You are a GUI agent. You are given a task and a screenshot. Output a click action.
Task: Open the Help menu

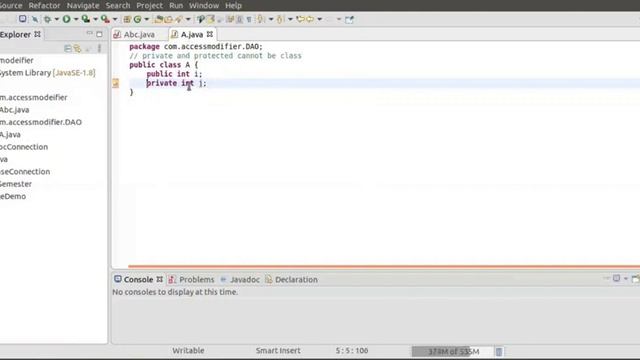(x=233, y=5)
